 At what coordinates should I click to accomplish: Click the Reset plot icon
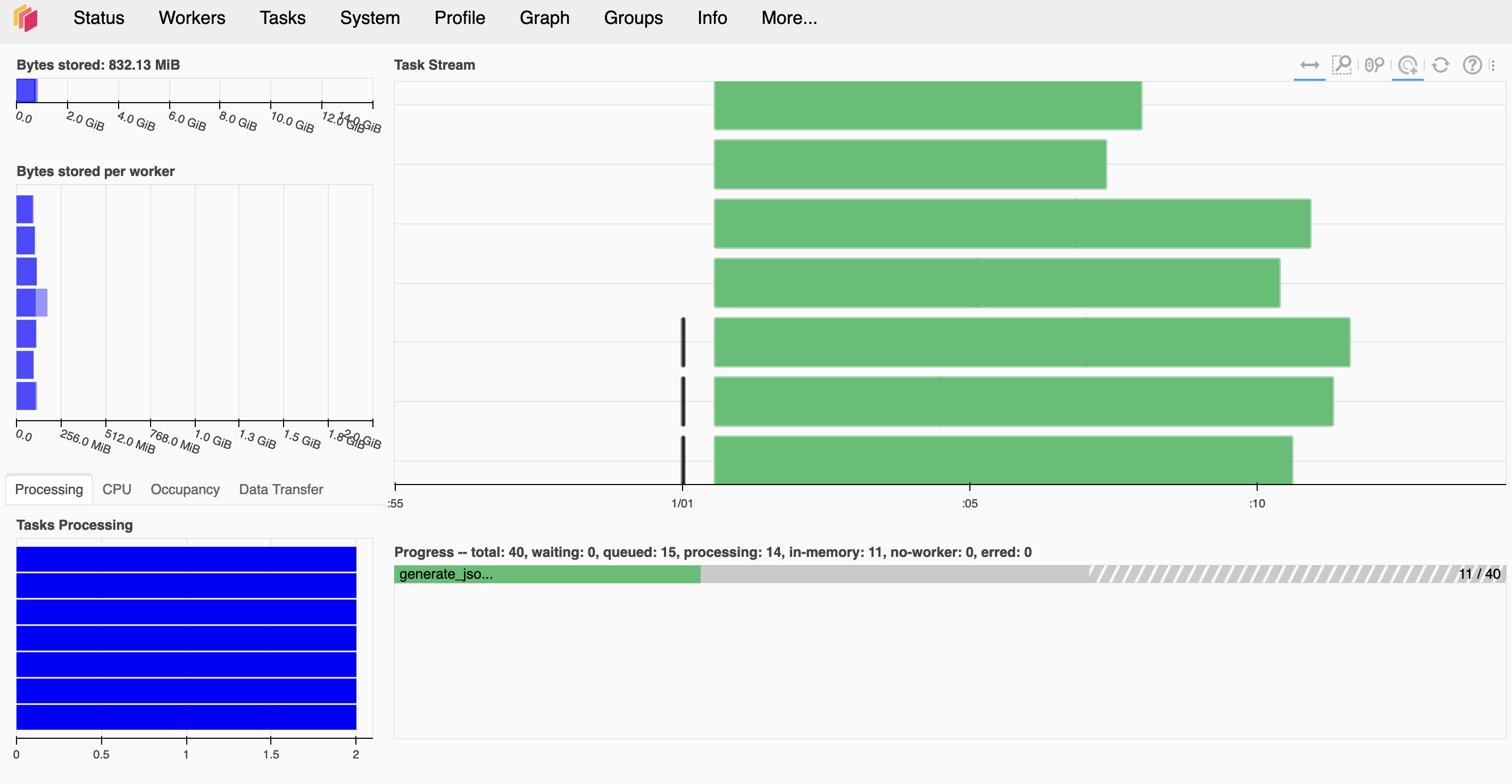(1440, 65)
